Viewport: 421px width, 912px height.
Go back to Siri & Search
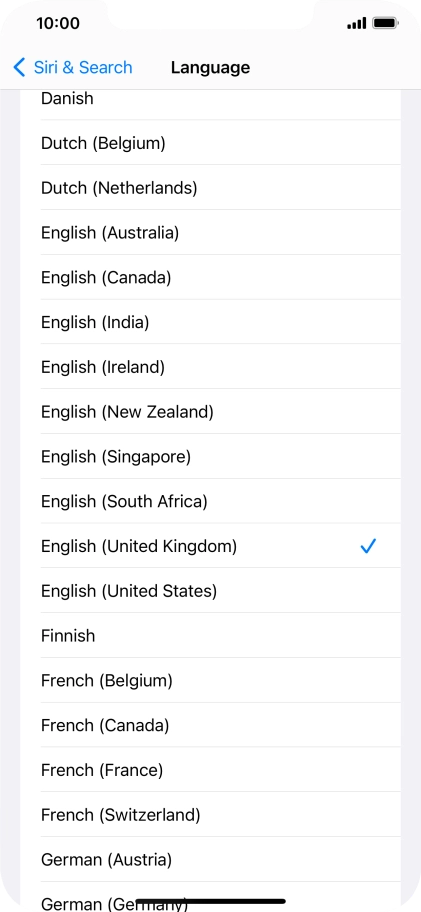point(73,67)
